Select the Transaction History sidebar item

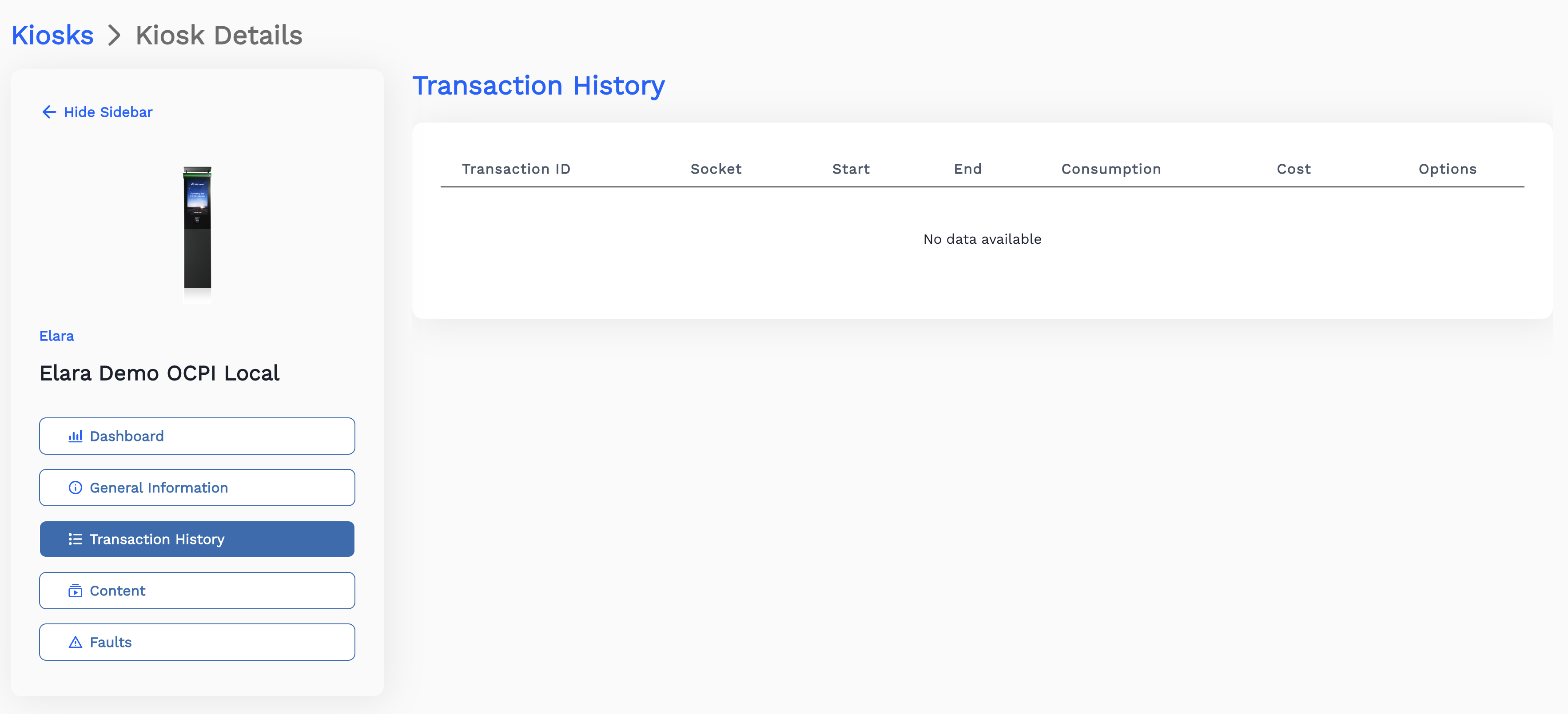point(197,539)
